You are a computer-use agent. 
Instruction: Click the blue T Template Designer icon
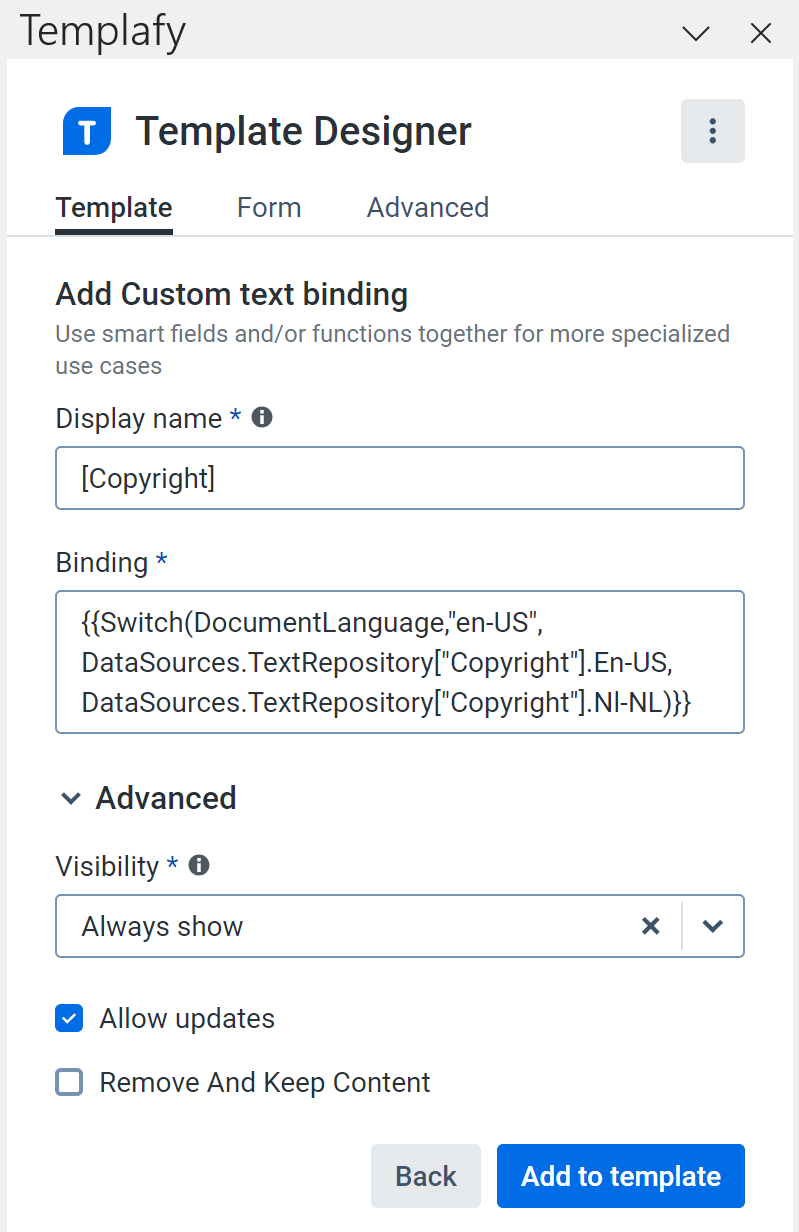click(x=86, y=130)
